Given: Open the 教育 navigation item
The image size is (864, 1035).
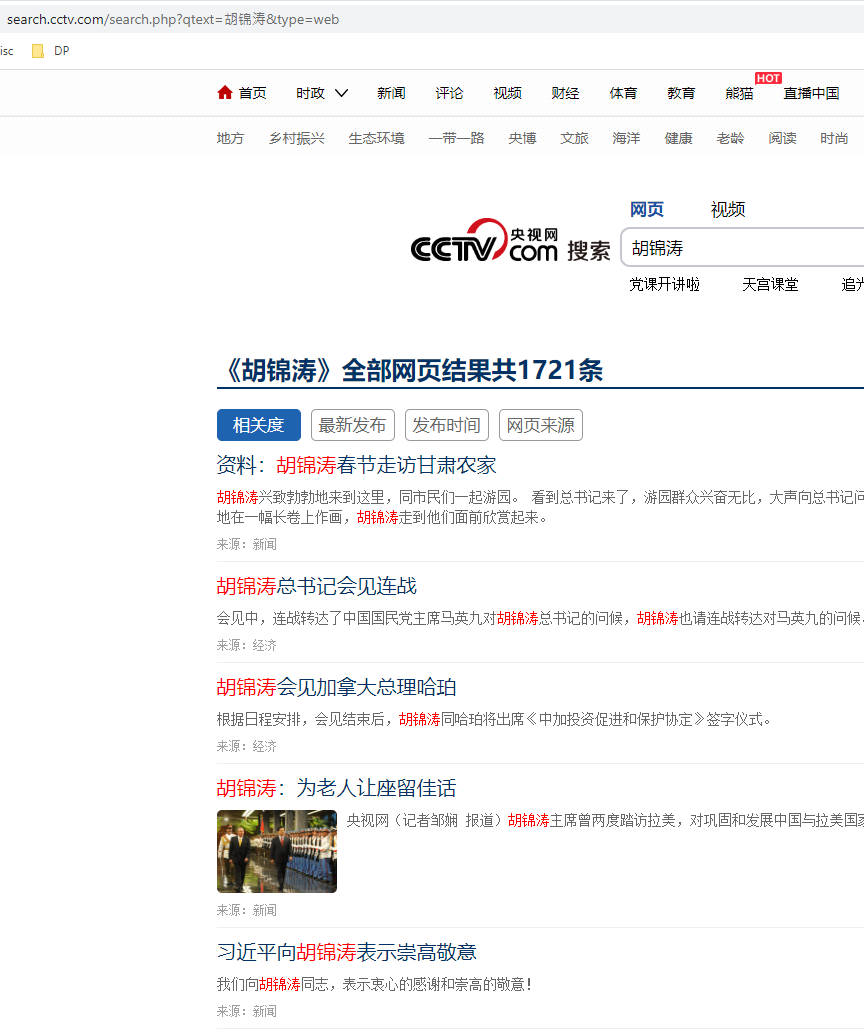Looking at the screenshot, I should click(x=681, y=93).
